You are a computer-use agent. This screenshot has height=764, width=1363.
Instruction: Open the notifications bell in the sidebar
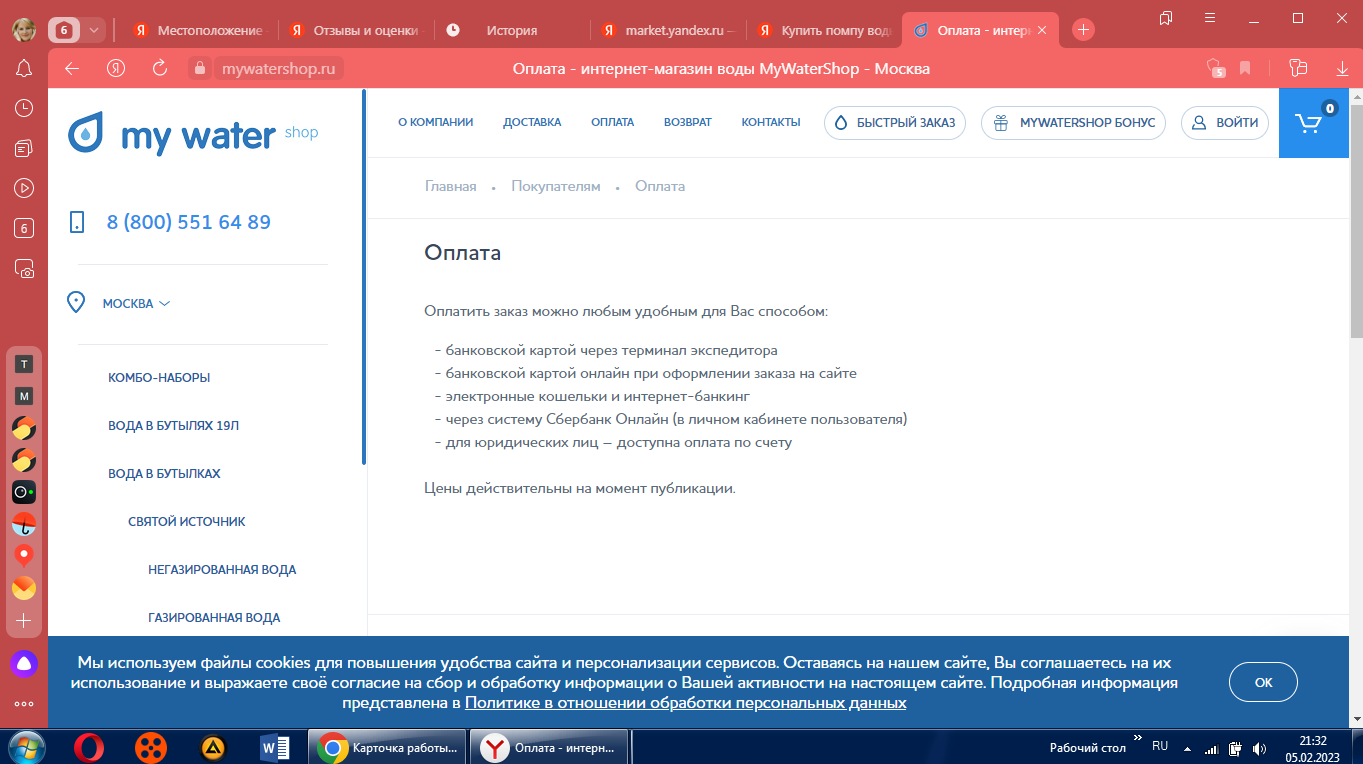coord(24,68)
